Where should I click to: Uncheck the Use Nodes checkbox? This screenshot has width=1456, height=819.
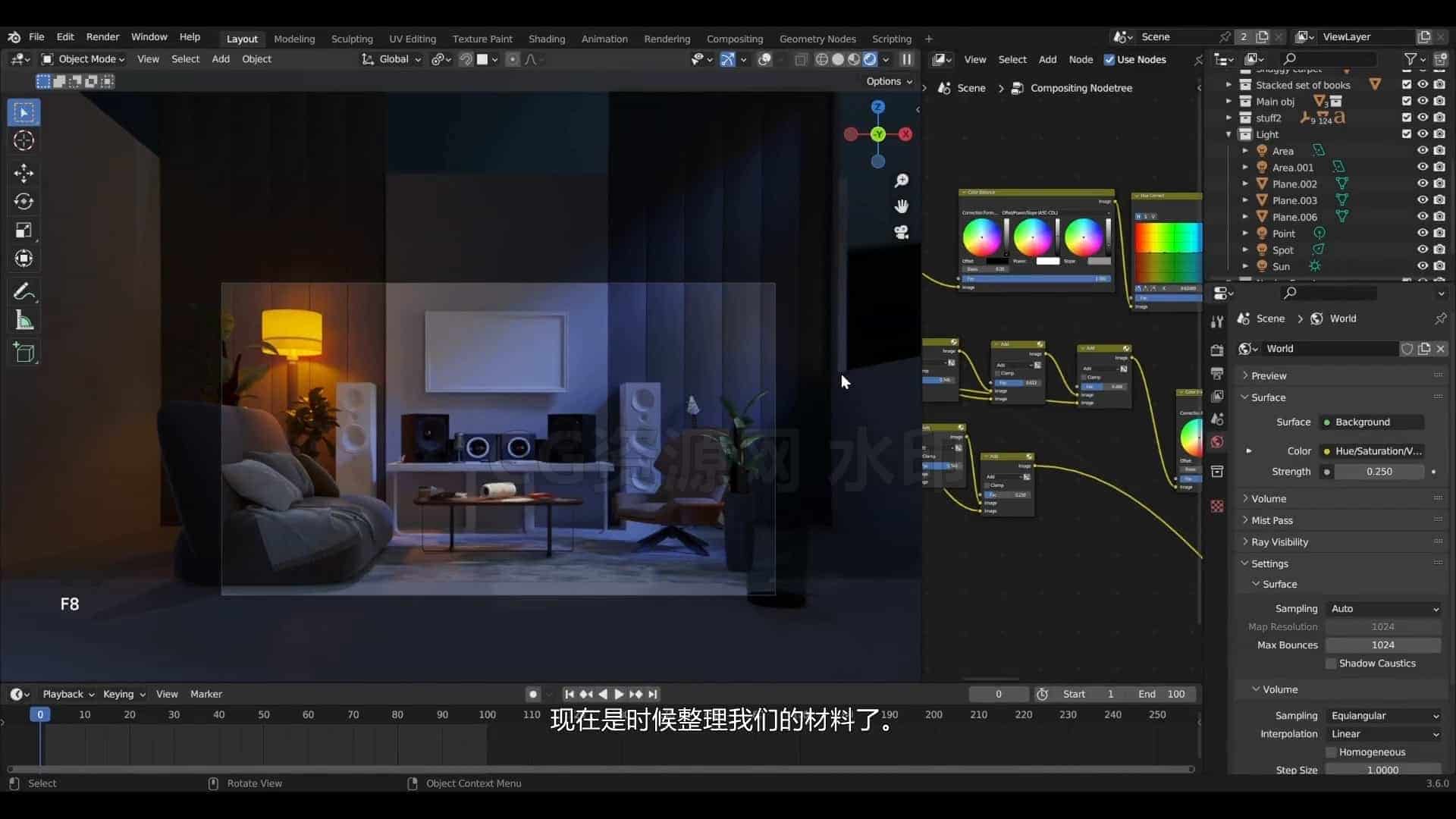[1109, 60]
